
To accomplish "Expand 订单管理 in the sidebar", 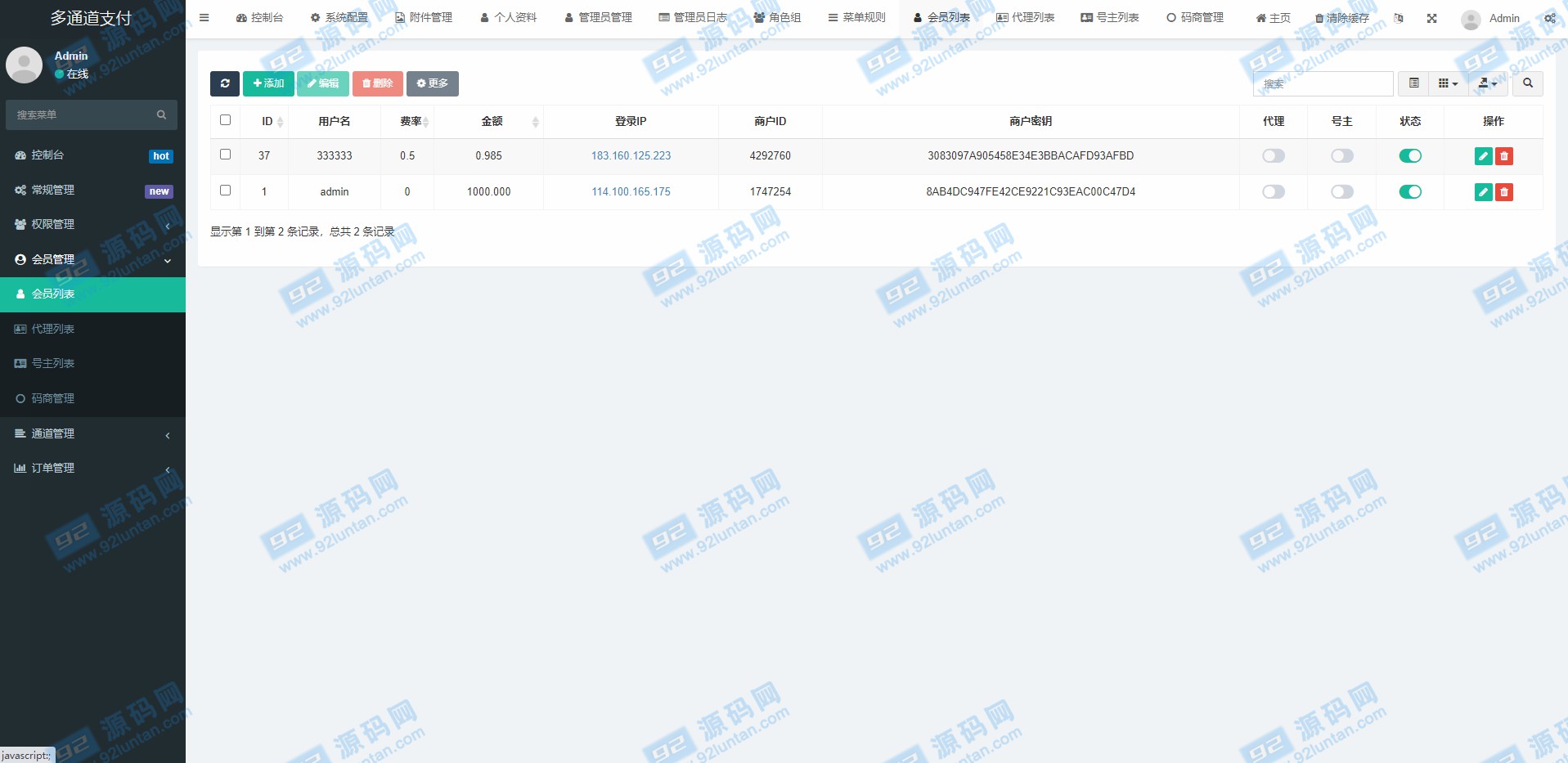I will pos(92,468).
